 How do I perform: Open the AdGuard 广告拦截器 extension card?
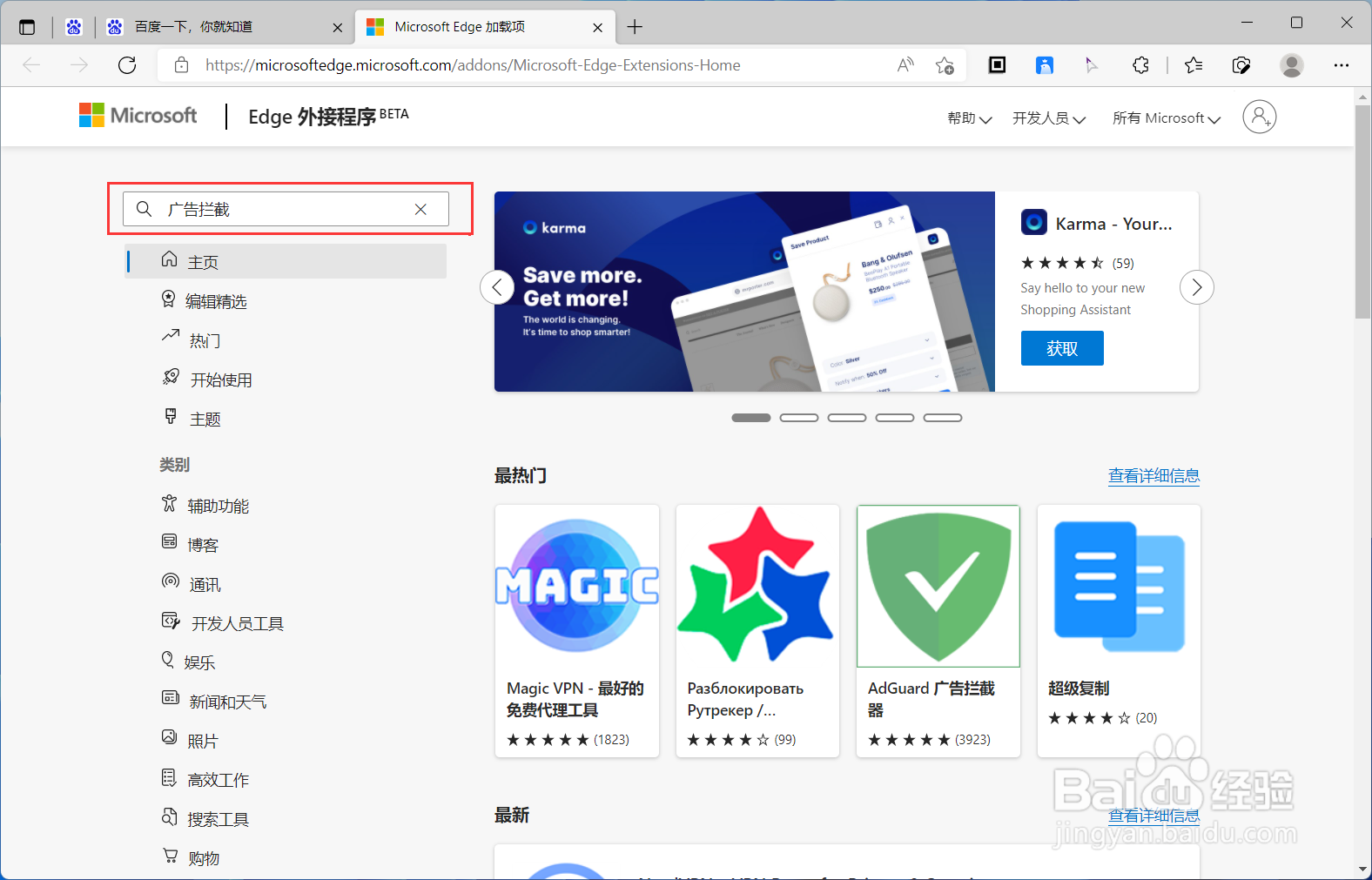[938, 631]
